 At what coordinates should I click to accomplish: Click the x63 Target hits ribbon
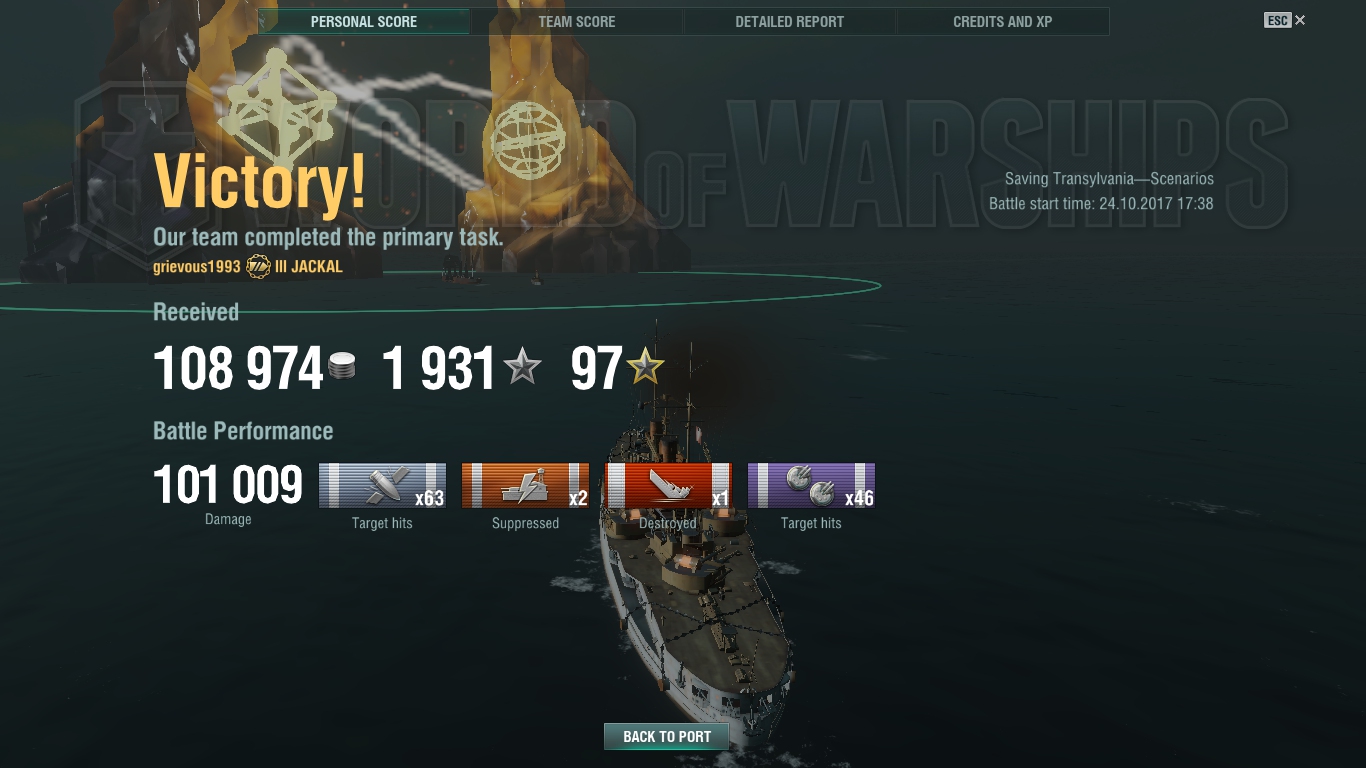click(382, 486)
